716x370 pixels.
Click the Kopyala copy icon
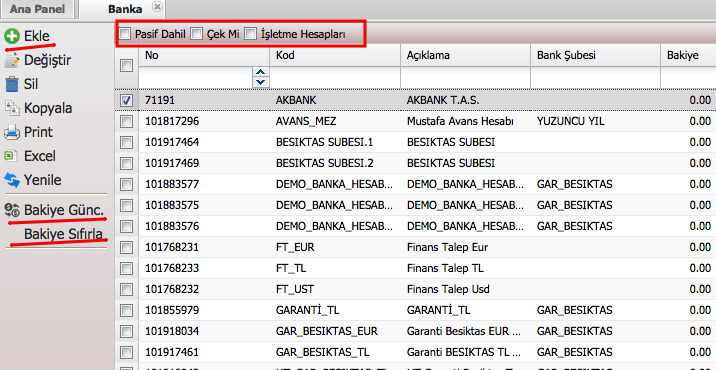12,108
